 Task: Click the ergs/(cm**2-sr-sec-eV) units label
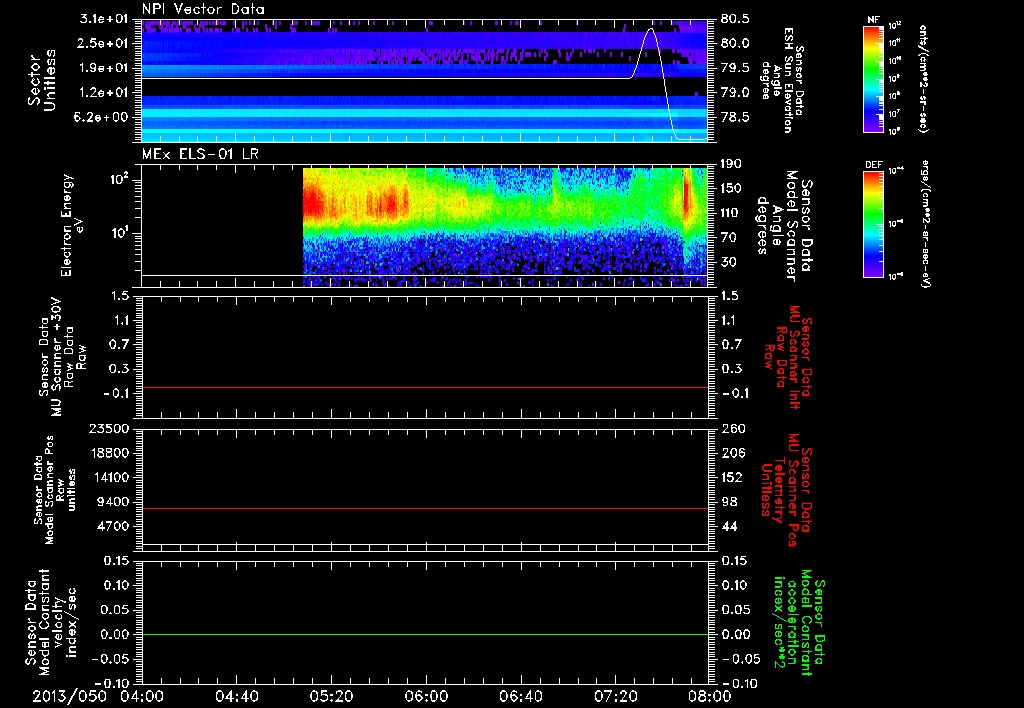pyautogui.click(x=926, y=224)
